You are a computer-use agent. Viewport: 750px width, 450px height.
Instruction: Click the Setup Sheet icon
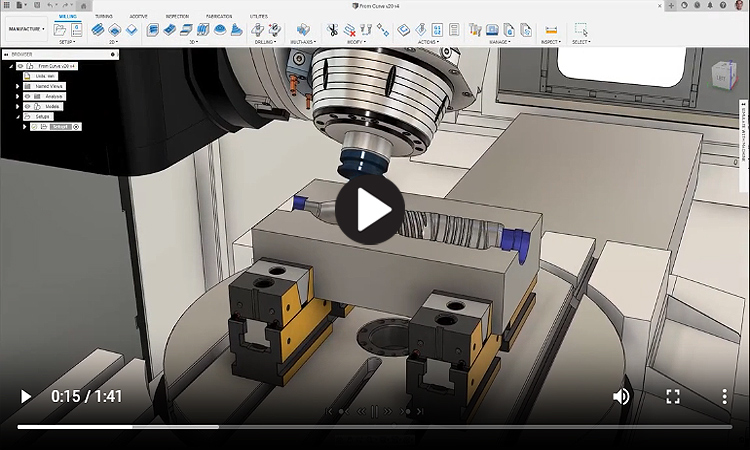point(454,30)
